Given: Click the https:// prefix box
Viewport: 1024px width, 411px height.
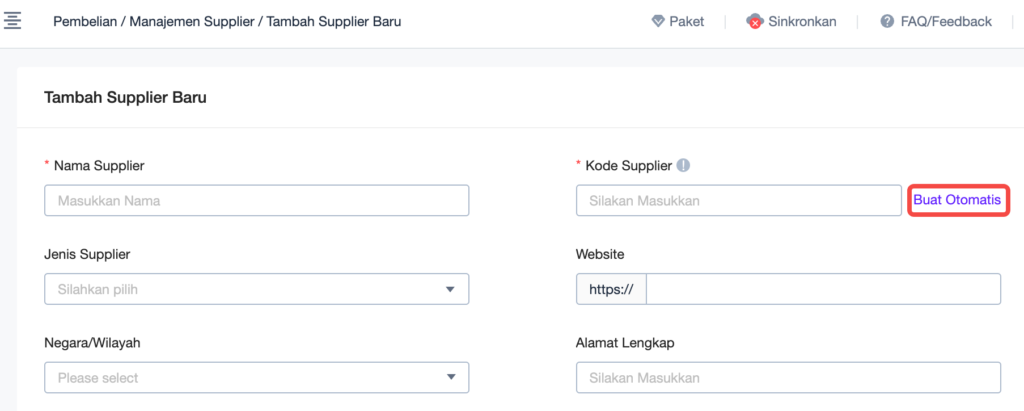Looking at the screenshot, I should (x=611, y=289).
